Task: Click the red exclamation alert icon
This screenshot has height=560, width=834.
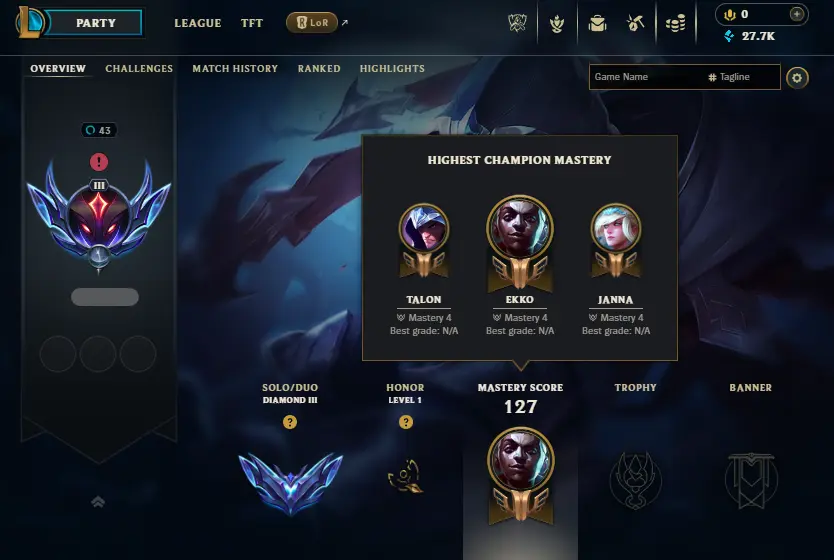Action: coord(98,162)
